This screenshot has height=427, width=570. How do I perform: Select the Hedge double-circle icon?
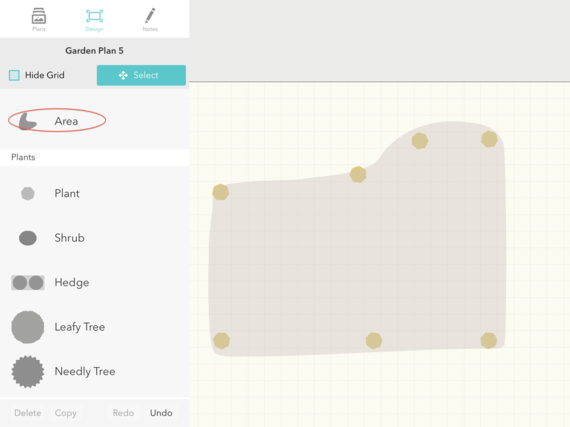click(28, 282)
